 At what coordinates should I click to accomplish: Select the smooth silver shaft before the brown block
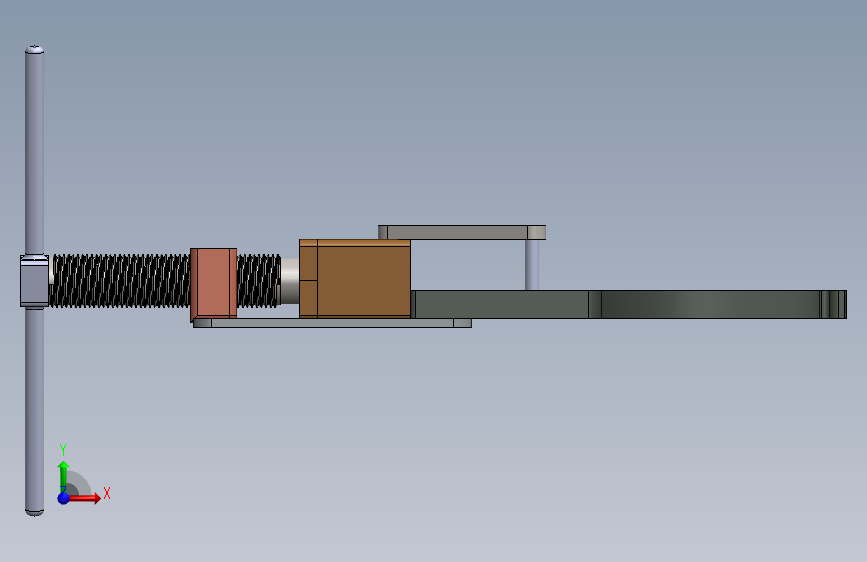(290, 281)
